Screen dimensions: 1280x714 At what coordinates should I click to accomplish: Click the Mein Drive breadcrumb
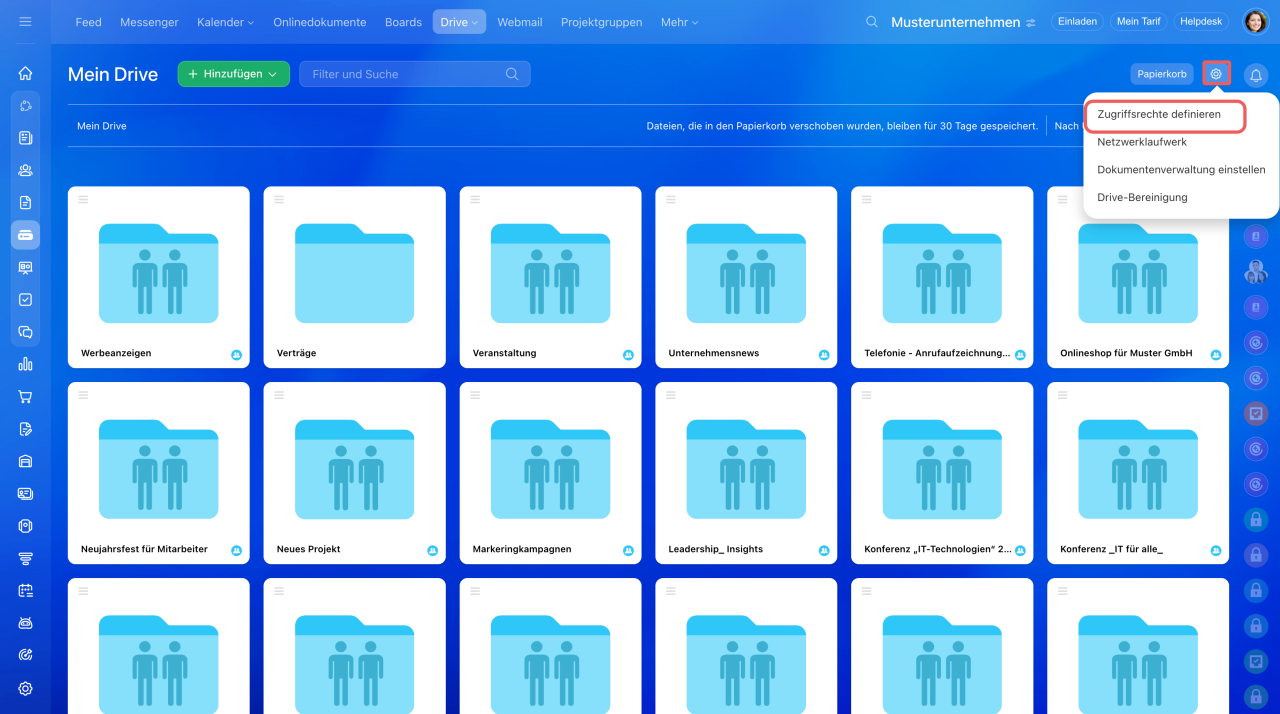(x=102, y=126)
